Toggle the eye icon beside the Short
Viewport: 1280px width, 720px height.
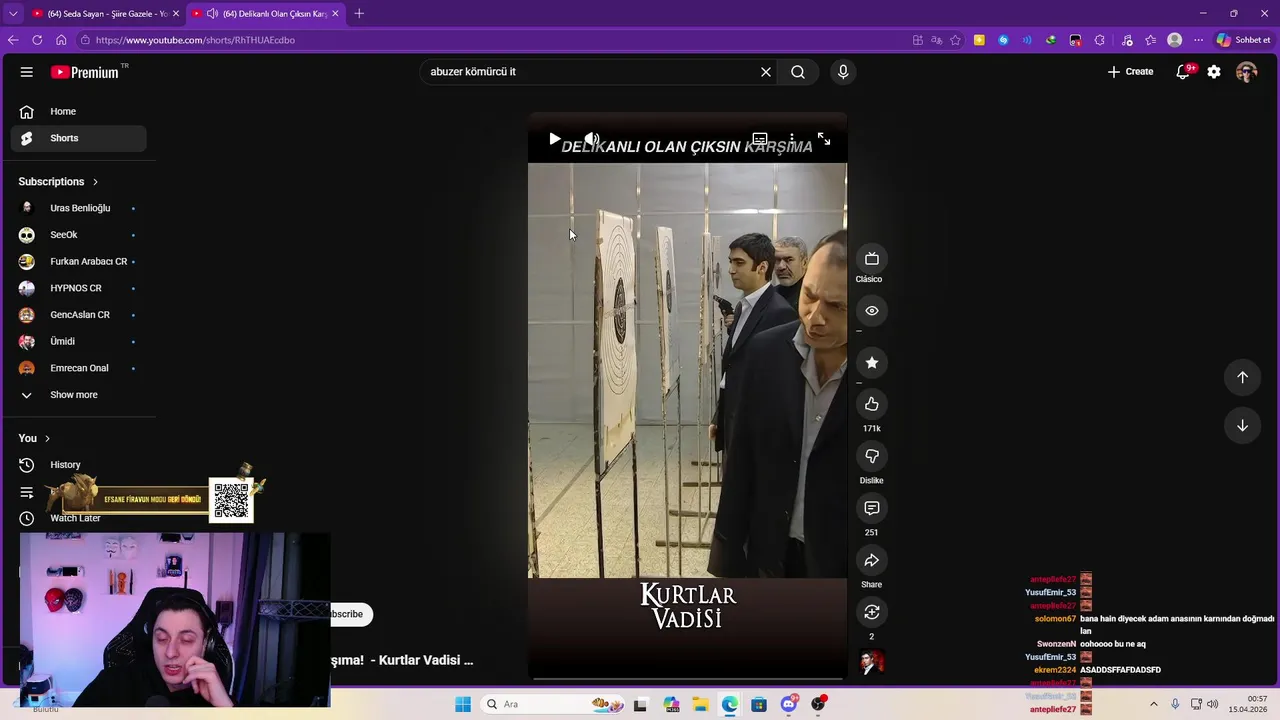point(871,311)
